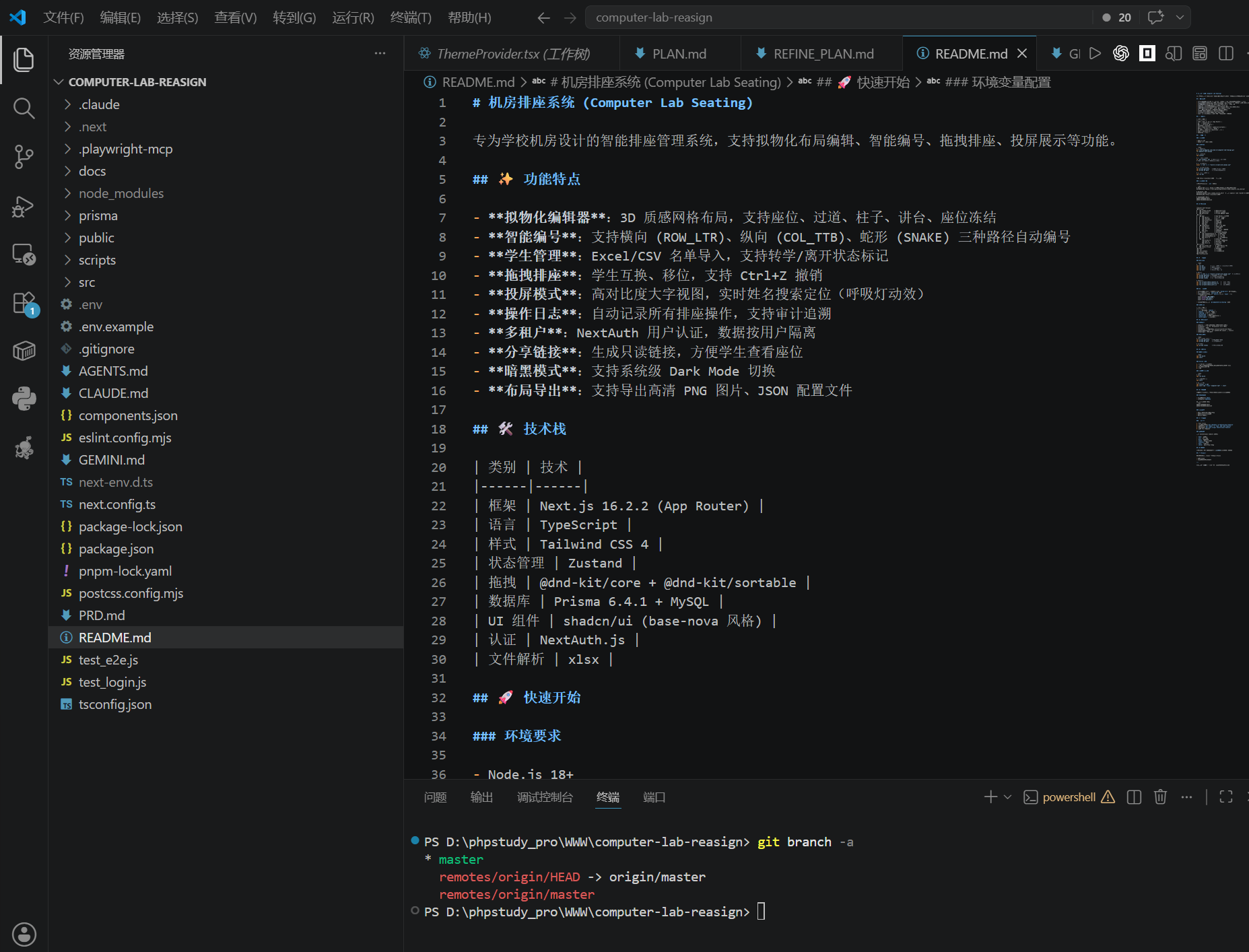1249x952 pixels.
Task: Switch to the 问题 panel tab
Action: 435,797
